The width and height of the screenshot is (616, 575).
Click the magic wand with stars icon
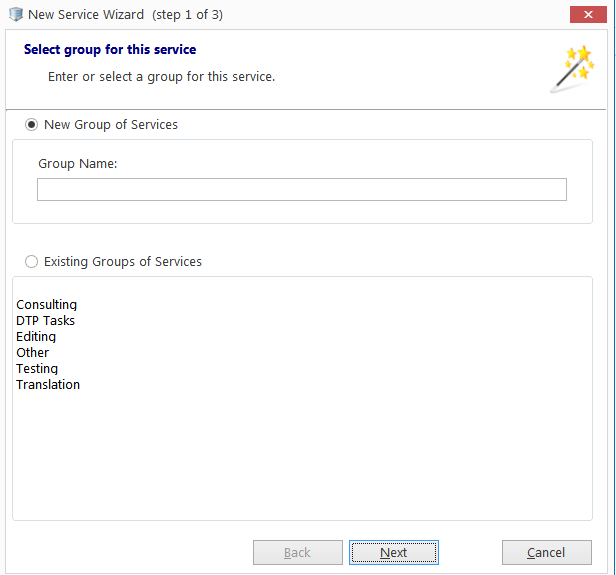(x=572, y=69)
